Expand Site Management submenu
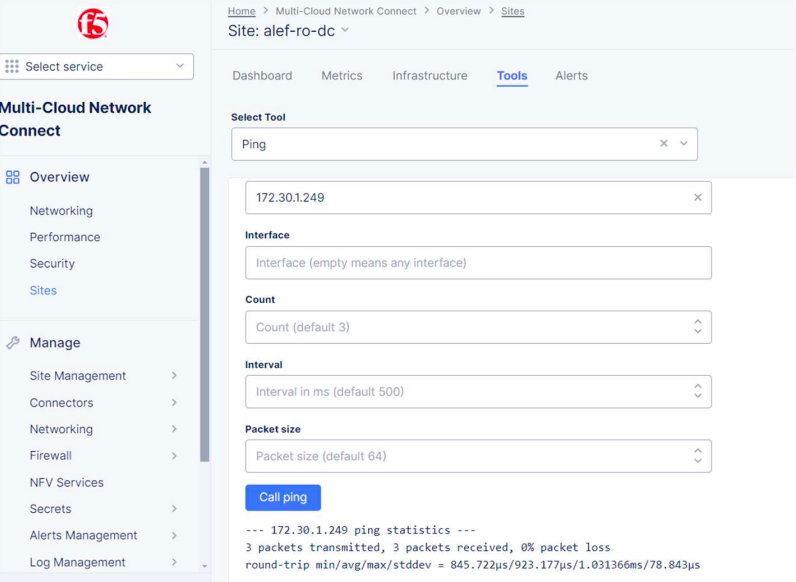Viewport: 796px width, 582px height. tap(174, 376)
